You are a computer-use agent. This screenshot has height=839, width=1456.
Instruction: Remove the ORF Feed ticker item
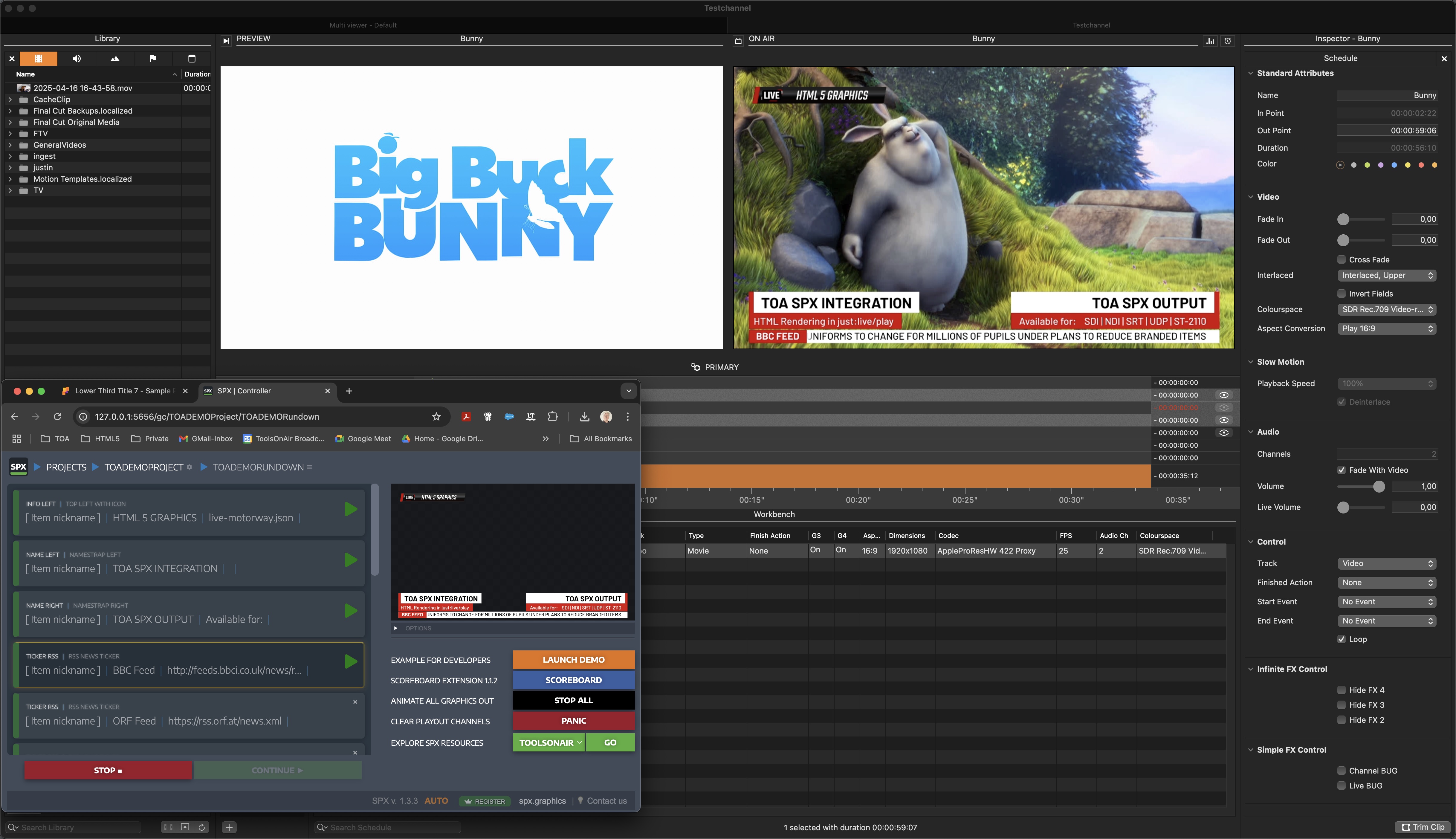pos(355,702)
